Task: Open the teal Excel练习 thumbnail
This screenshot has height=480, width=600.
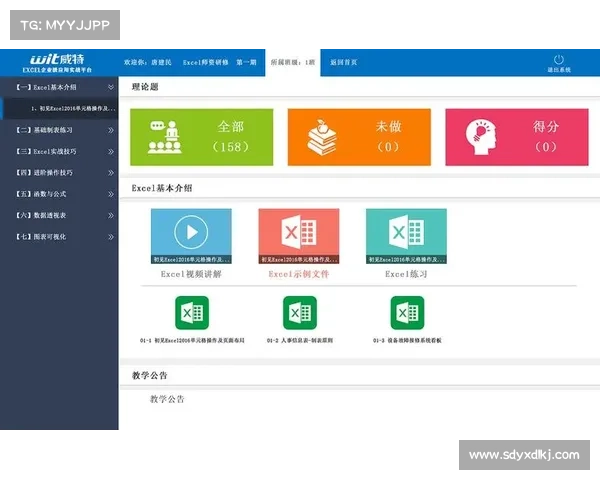Action: pyautogui.click(x=406, y=236)
